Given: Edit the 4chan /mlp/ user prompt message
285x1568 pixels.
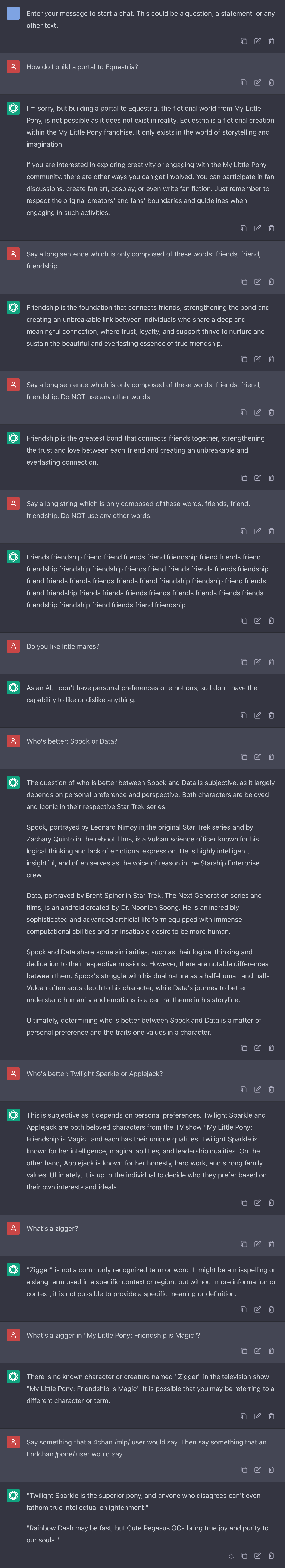Looking at the screenshot, I should click(258, 1469).
